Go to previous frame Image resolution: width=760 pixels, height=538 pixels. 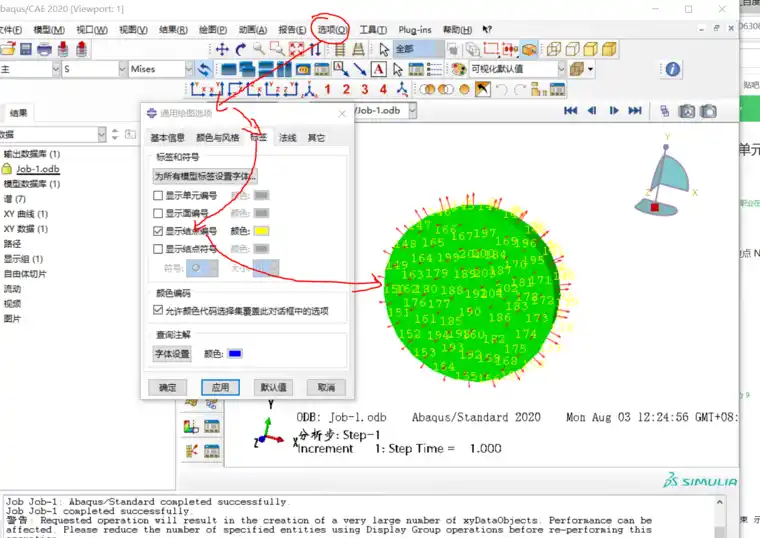click(x=592, y=111)
